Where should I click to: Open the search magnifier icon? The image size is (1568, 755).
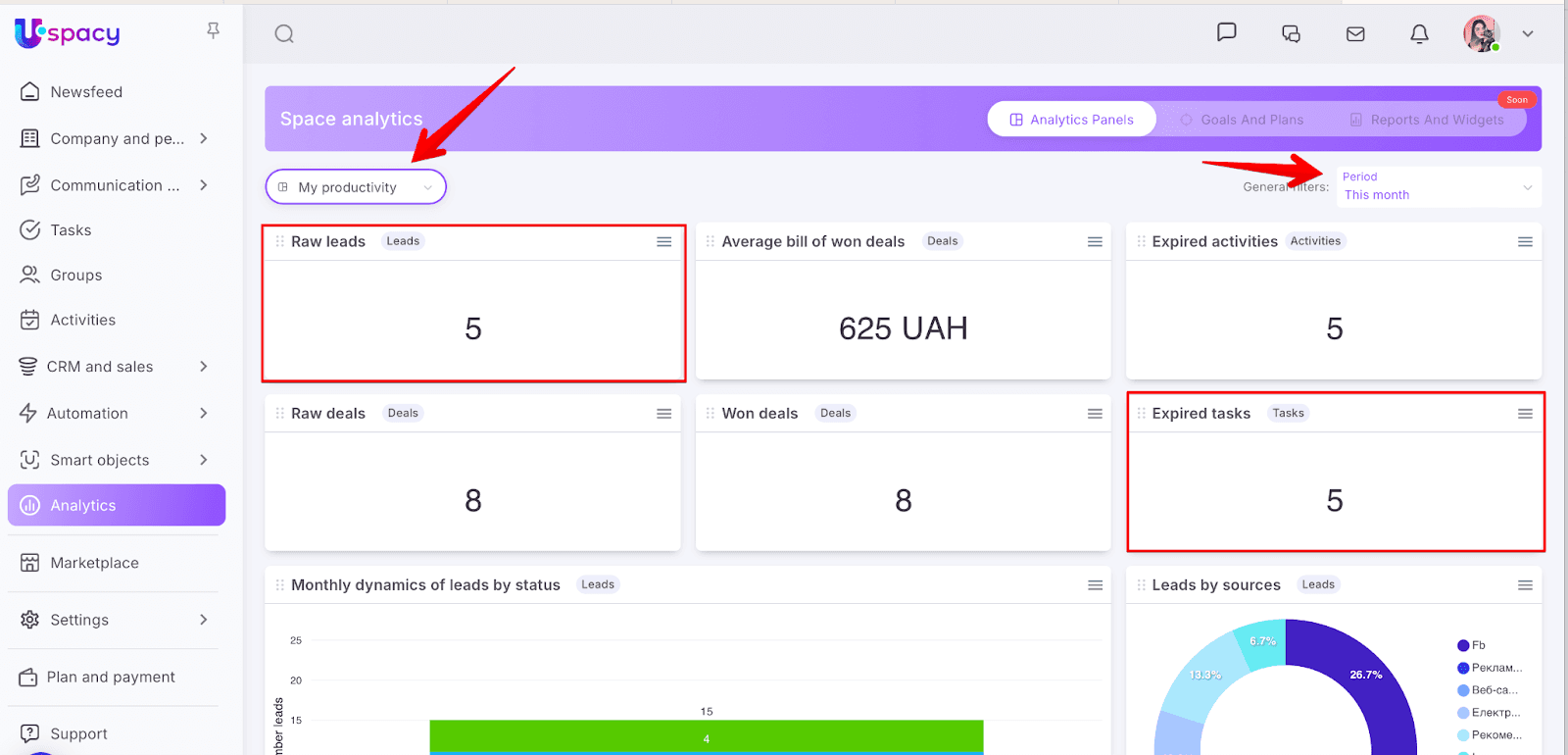click(284, 34)
